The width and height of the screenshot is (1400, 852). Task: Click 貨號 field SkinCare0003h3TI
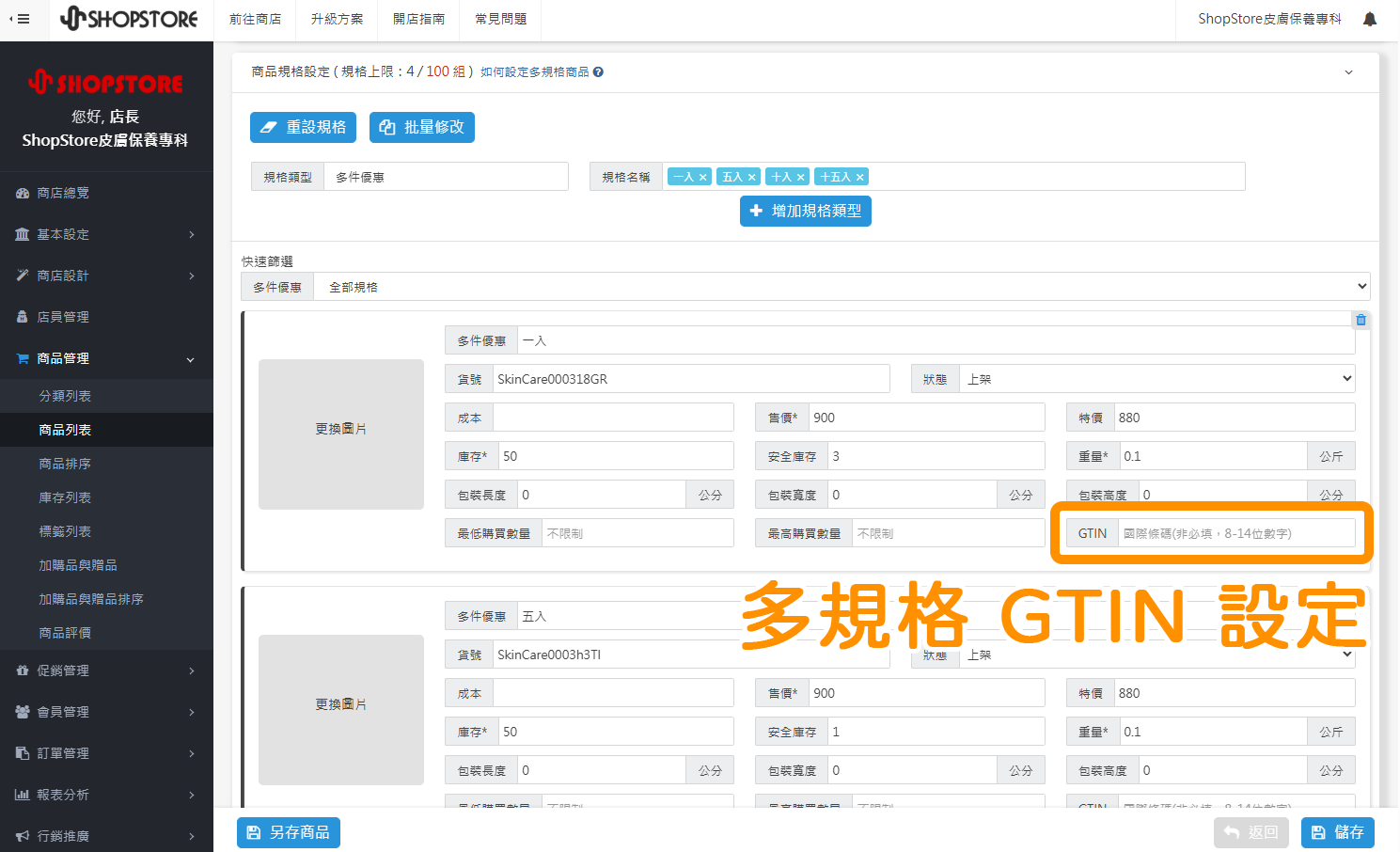point(691,655)
